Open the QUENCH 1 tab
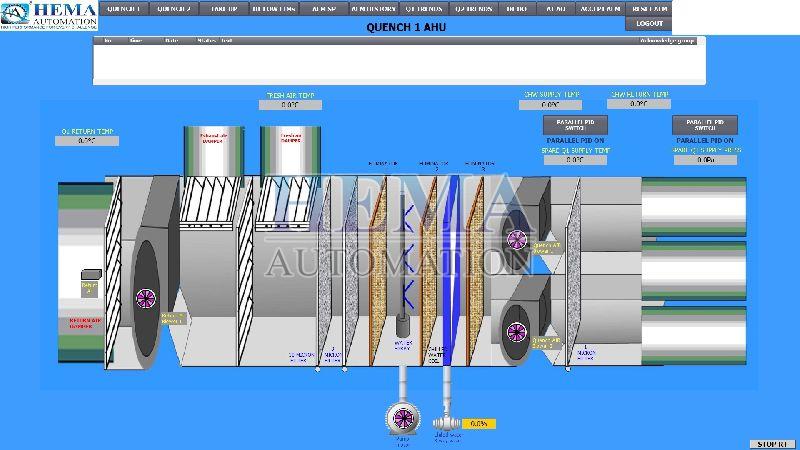Image resolution: width=800 pixels, height=450 pixels. coord(124,9)
